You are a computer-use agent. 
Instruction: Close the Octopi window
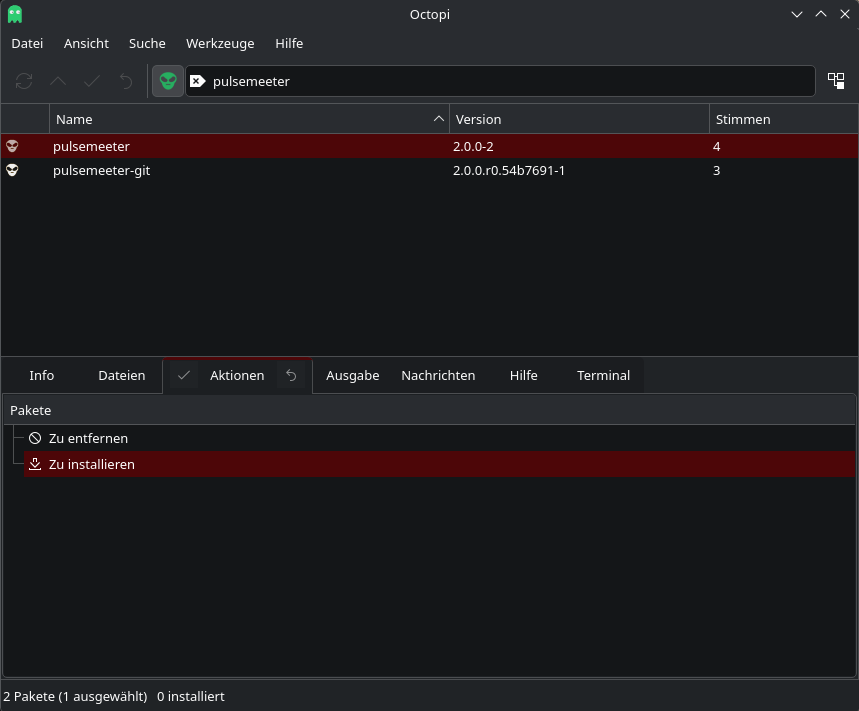click(845, 14)
